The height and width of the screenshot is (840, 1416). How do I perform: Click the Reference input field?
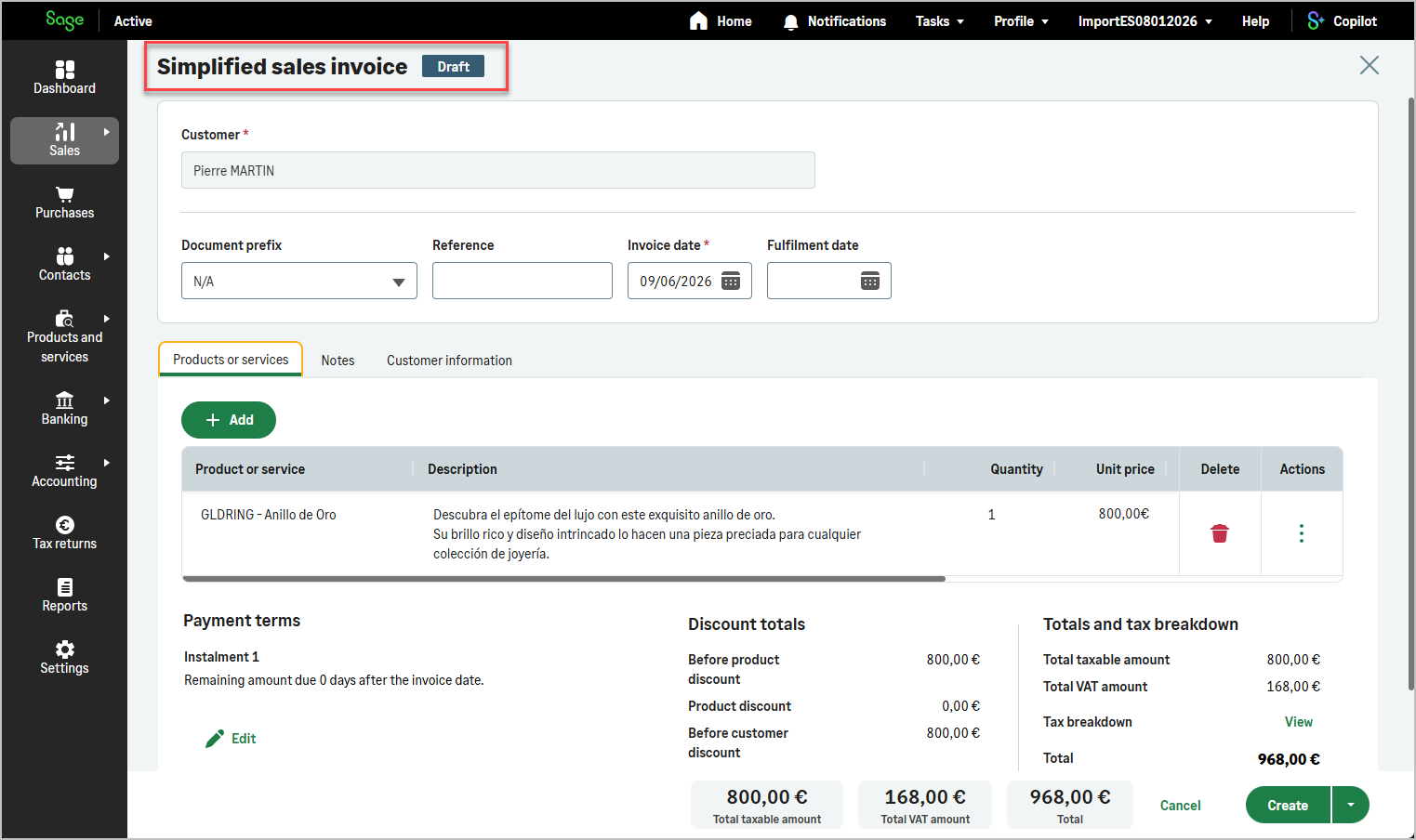pyautogui.click(x=523, y=281)
